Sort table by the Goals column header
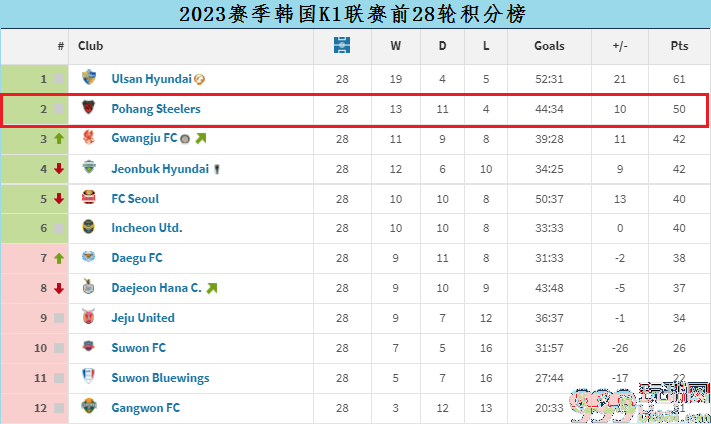The height and width of the screenshot is (424, 711). pos(549,46)
